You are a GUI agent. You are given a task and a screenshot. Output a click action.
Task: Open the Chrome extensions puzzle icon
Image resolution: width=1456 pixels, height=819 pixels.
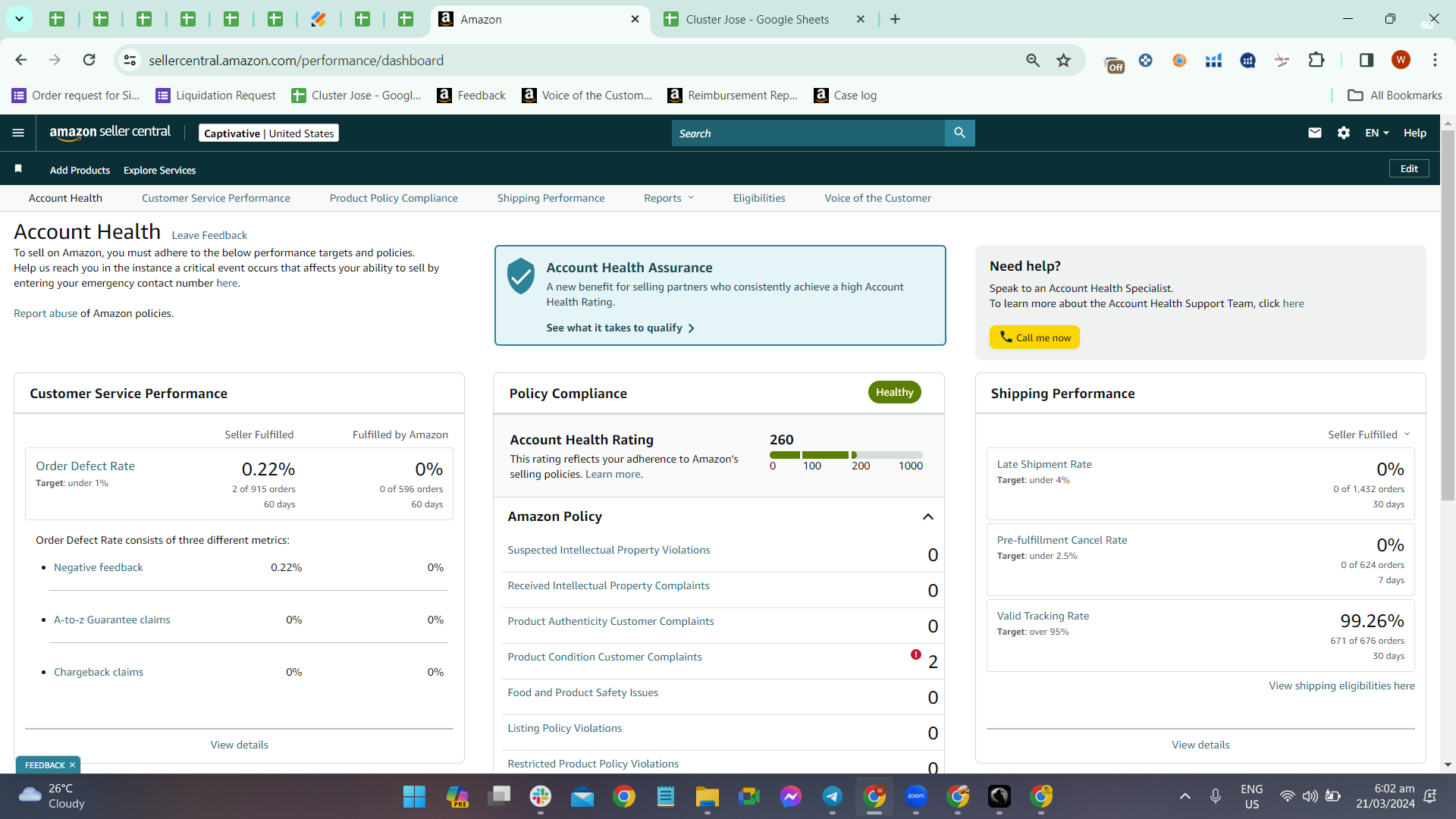click(x=1316, y=60)
